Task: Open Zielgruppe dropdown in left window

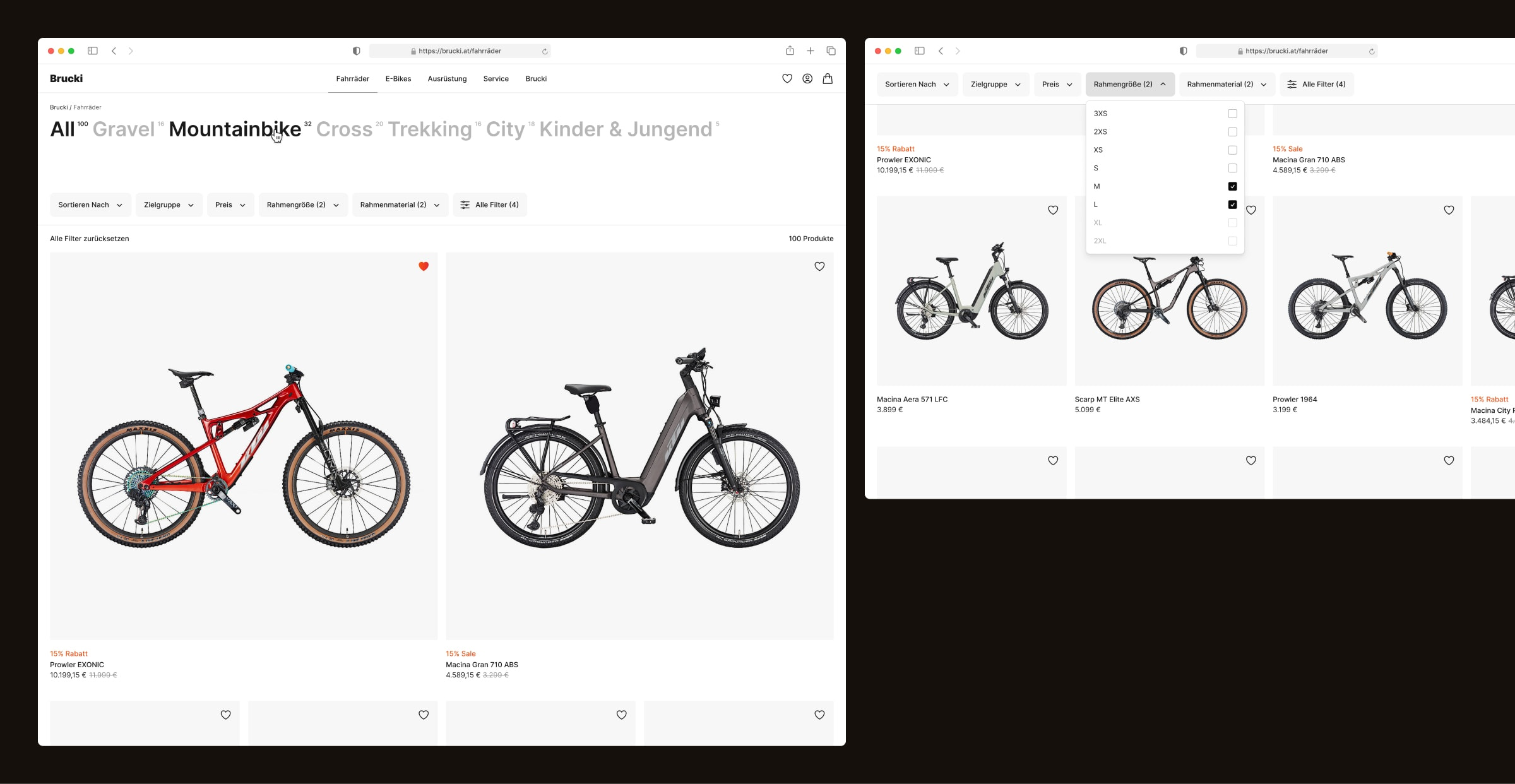Action: tap(169, 205)
